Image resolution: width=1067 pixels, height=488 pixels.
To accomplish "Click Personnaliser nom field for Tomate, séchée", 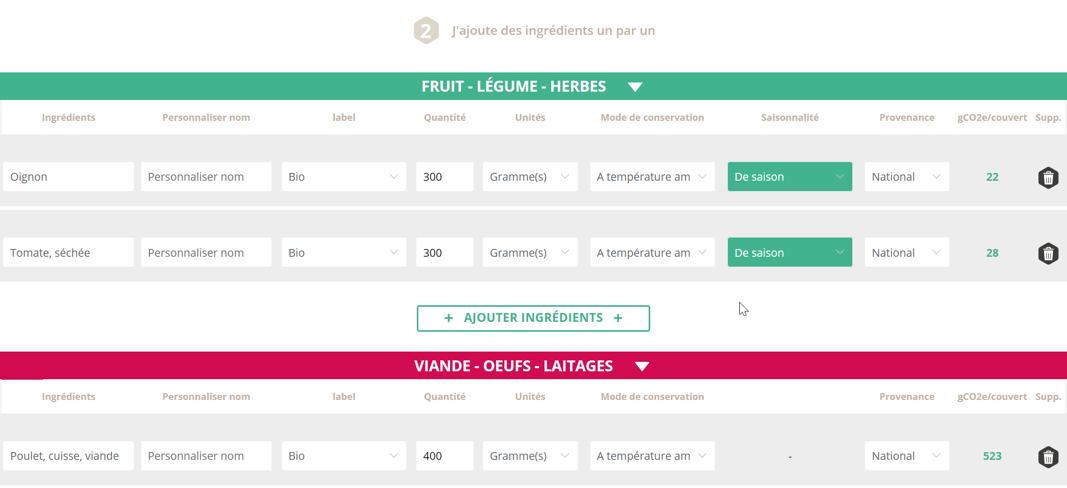I will click(x=206, y=253).
